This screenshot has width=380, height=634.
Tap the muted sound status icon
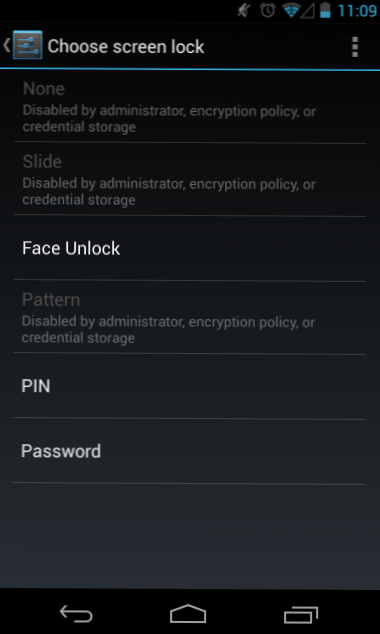[x=244, y=11]
